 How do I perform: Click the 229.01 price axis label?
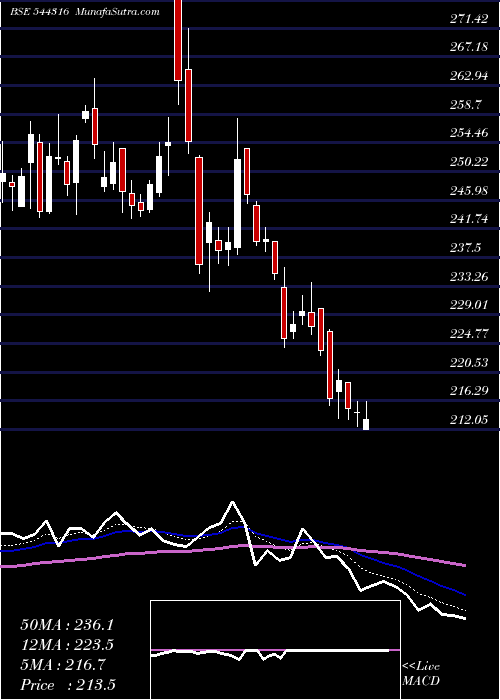[x=469, y=305]
